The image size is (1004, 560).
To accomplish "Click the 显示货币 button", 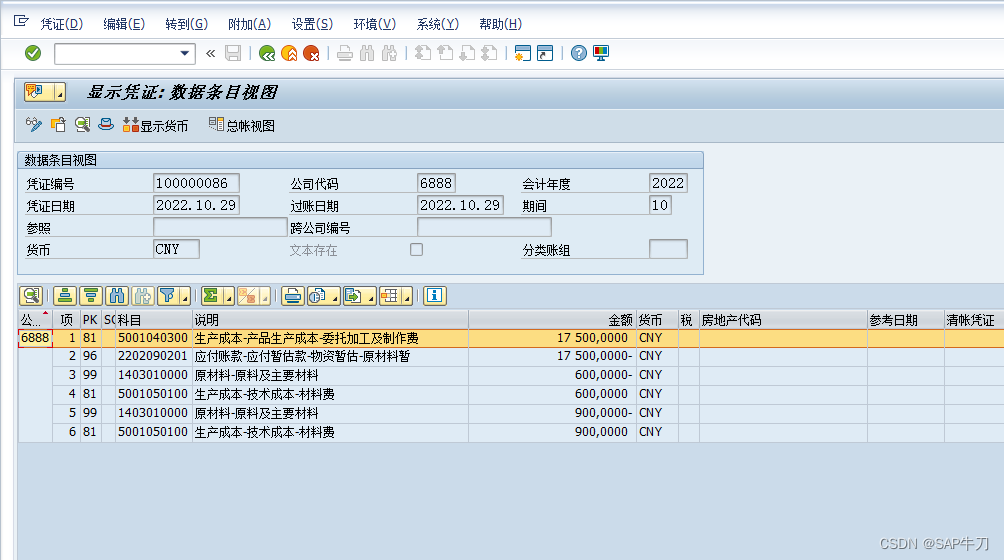I will 156,125.
